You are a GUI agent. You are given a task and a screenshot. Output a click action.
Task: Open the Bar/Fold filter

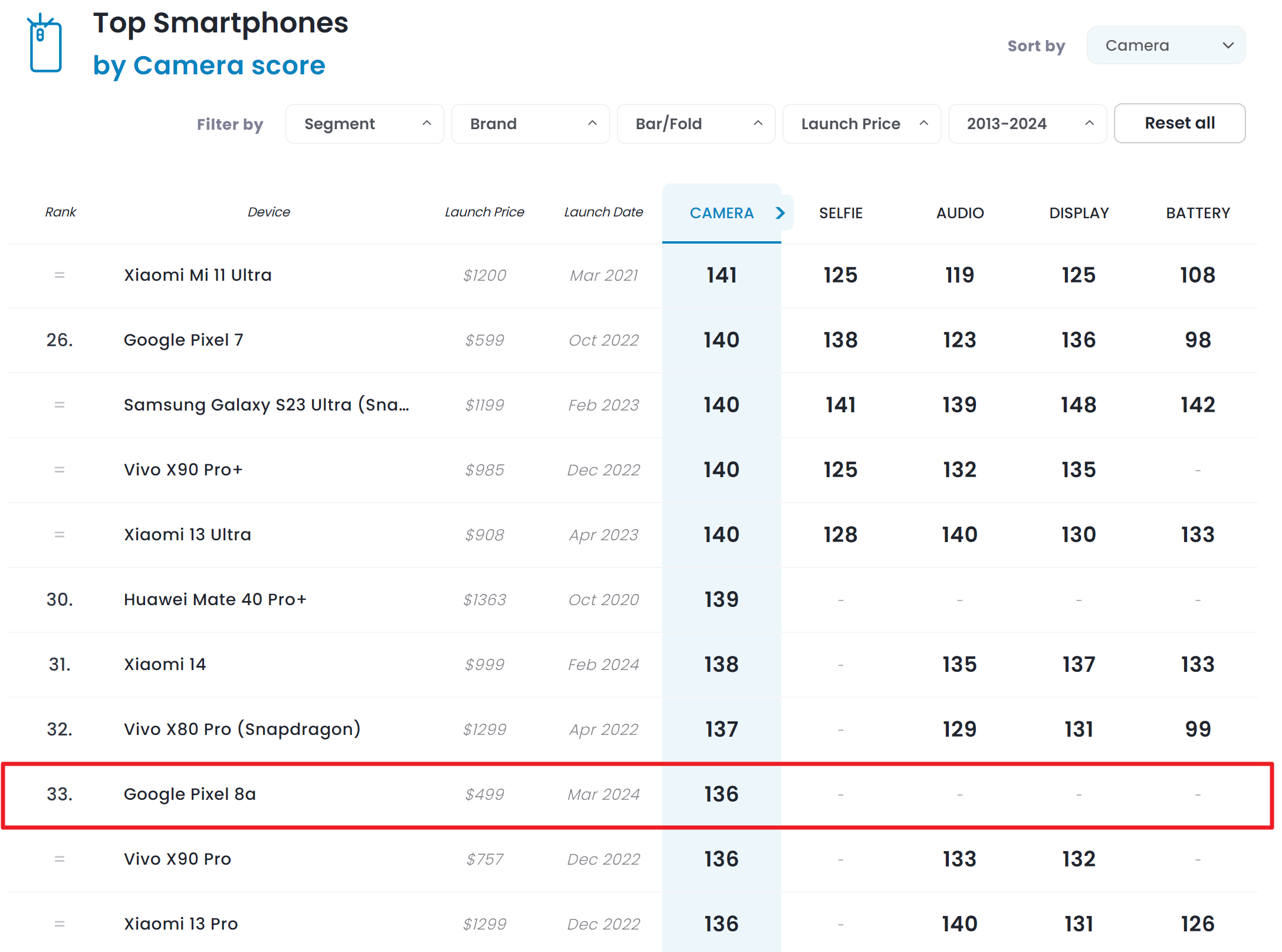696,124
